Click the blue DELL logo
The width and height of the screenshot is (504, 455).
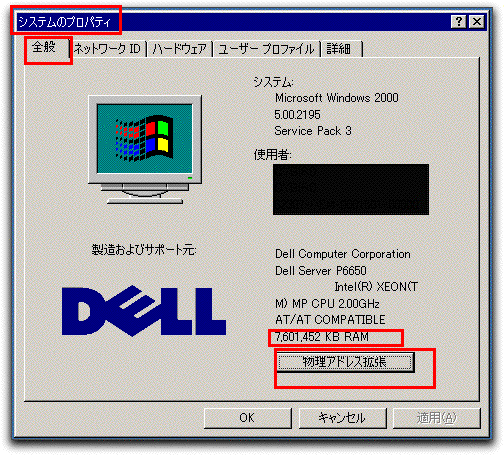click(x=144, y=311)
